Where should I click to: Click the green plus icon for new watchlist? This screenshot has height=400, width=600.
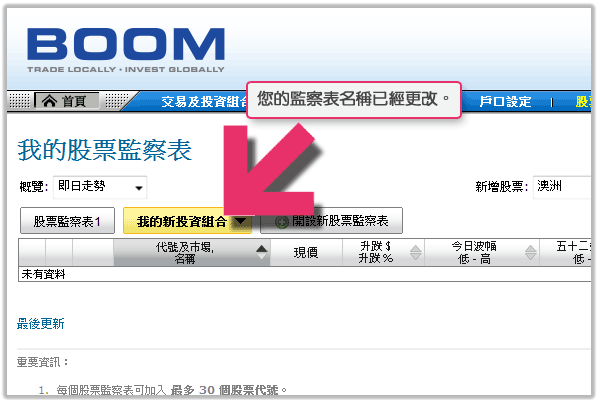coord(282,222)
